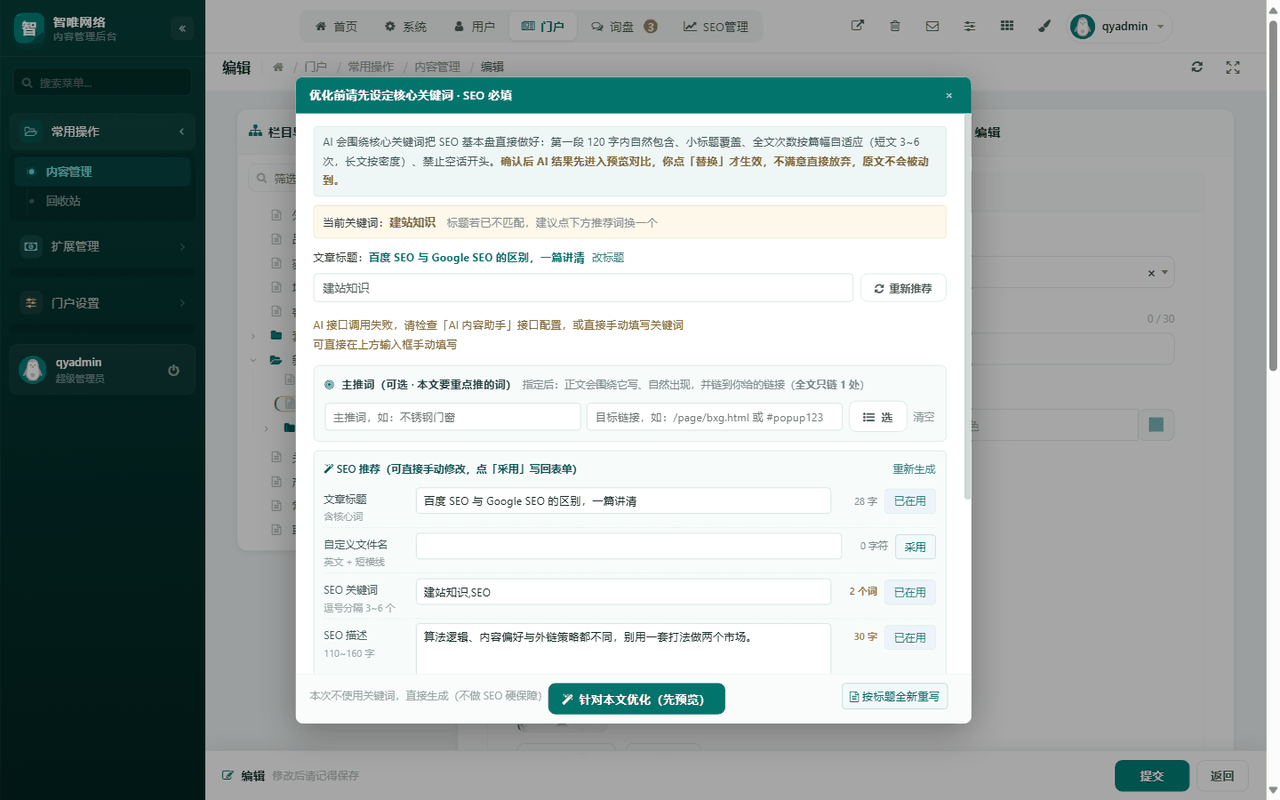Open the select dropdown arrow behind dialog
The height and width of the screenshot is (800, 1280).
tap(1167, 273)
